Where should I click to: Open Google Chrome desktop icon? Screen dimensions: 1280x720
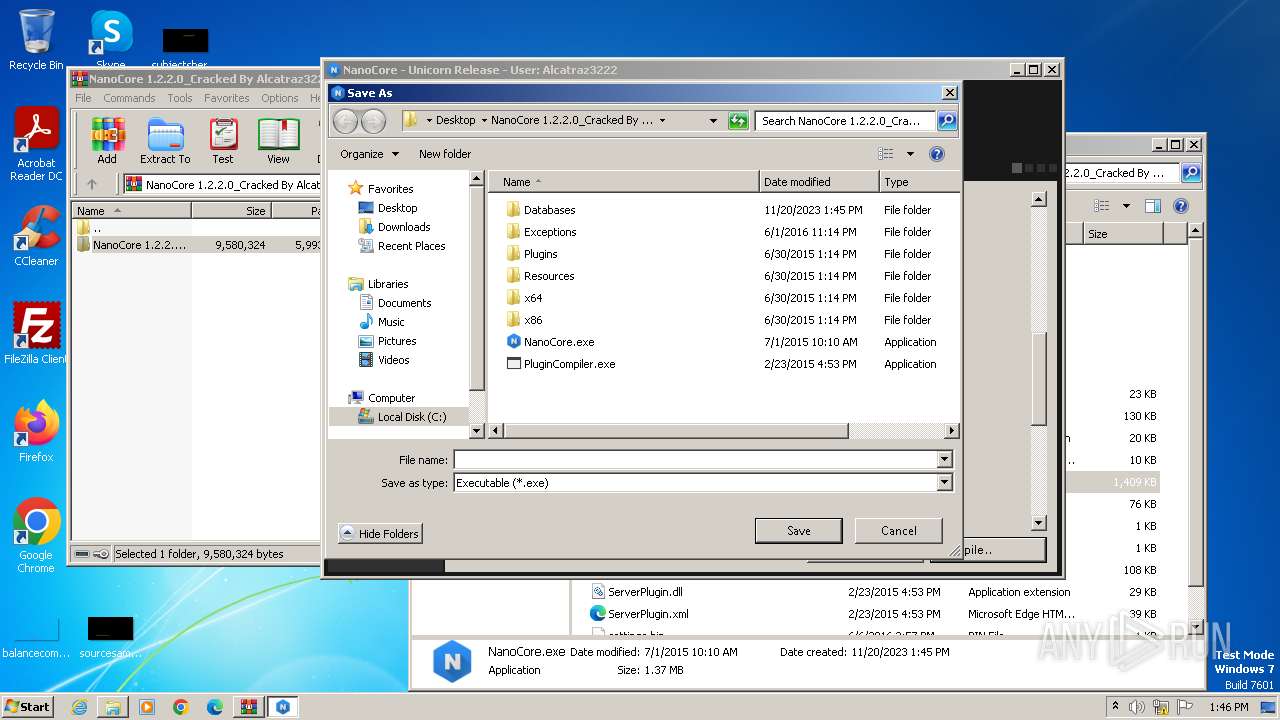click(x=36, y=536)
